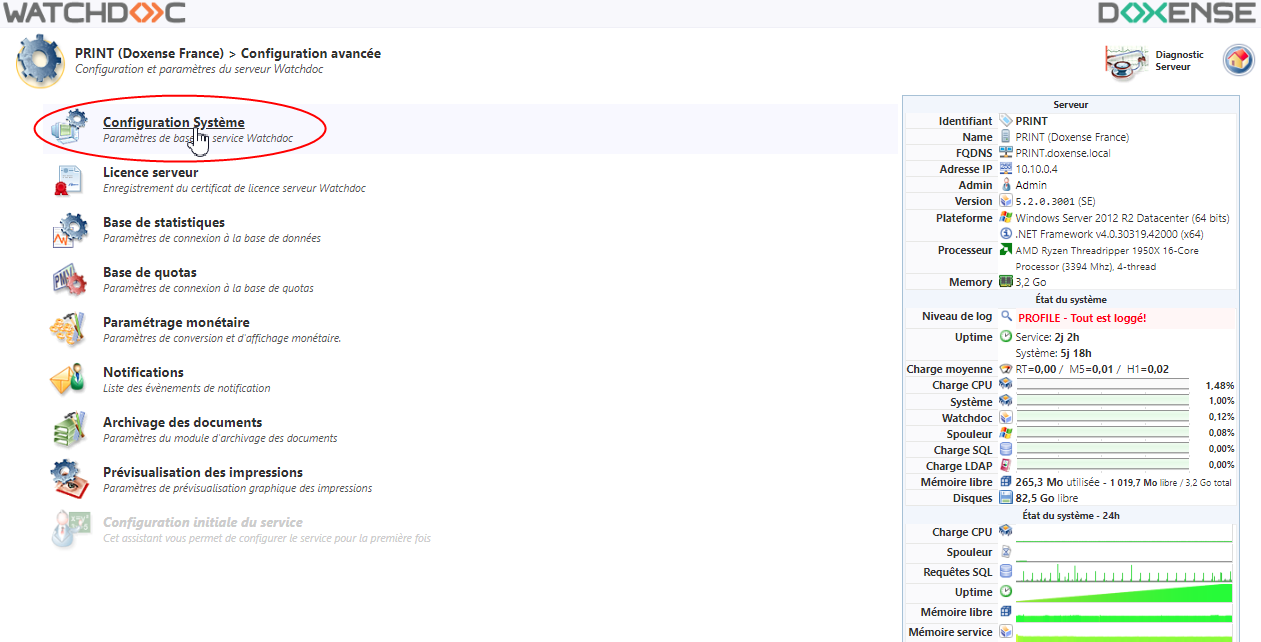
Task: Open the Paramétrage monétaire icon
Action: coord(70,330)
